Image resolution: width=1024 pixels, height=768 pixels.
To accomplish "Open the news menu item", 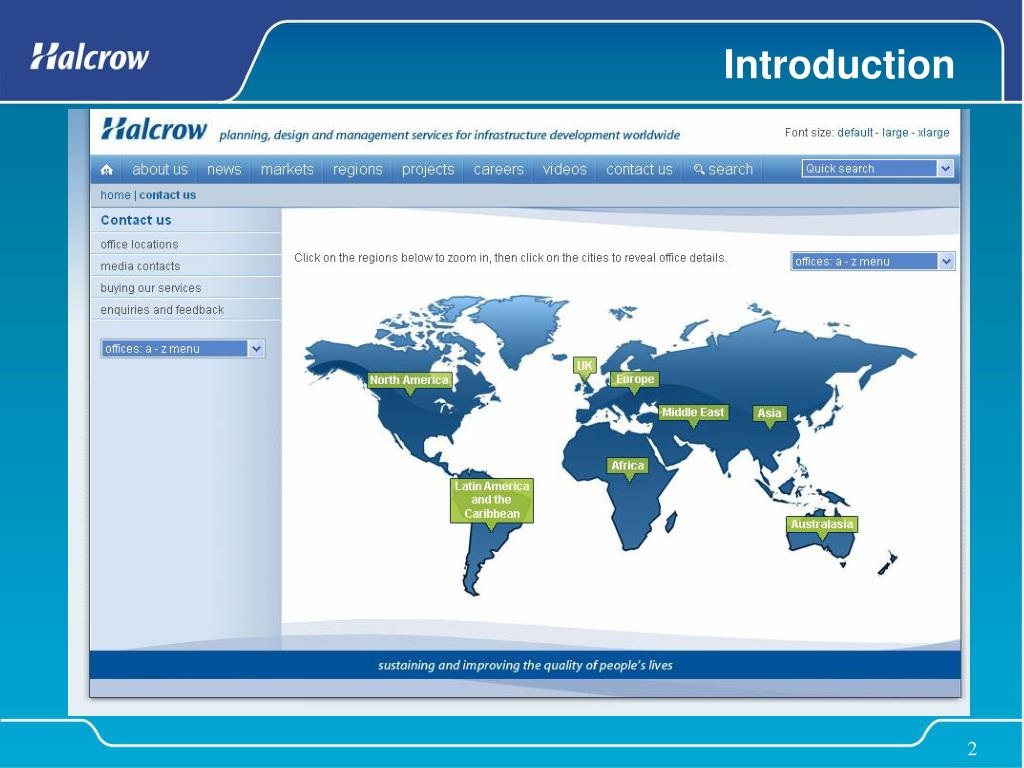I will point(224,169).
